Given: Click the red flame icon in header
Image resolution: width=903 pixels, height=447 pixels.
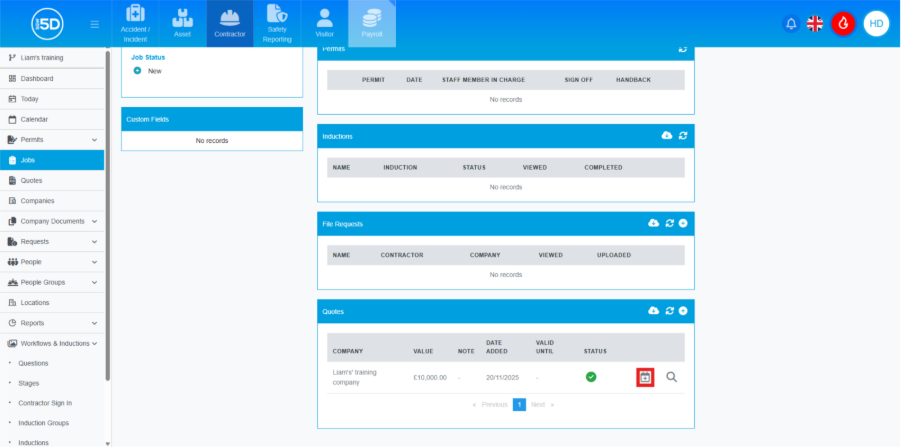Looking at the screenshot, I should 843,24.
